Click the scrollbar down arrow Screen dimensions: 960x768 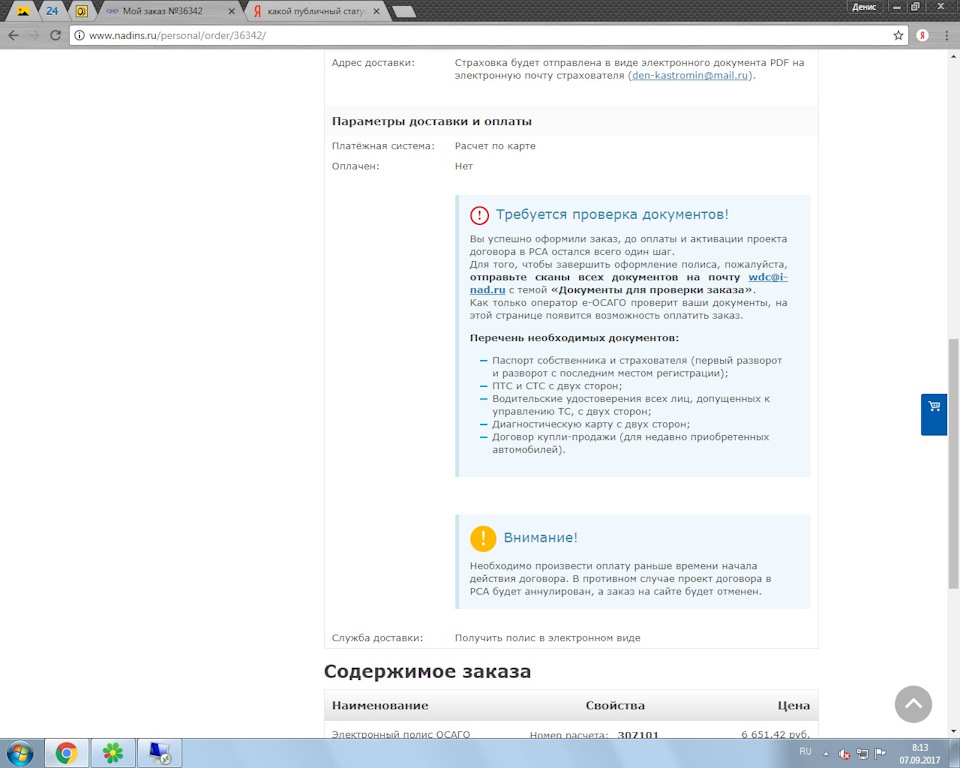[953, 731]
